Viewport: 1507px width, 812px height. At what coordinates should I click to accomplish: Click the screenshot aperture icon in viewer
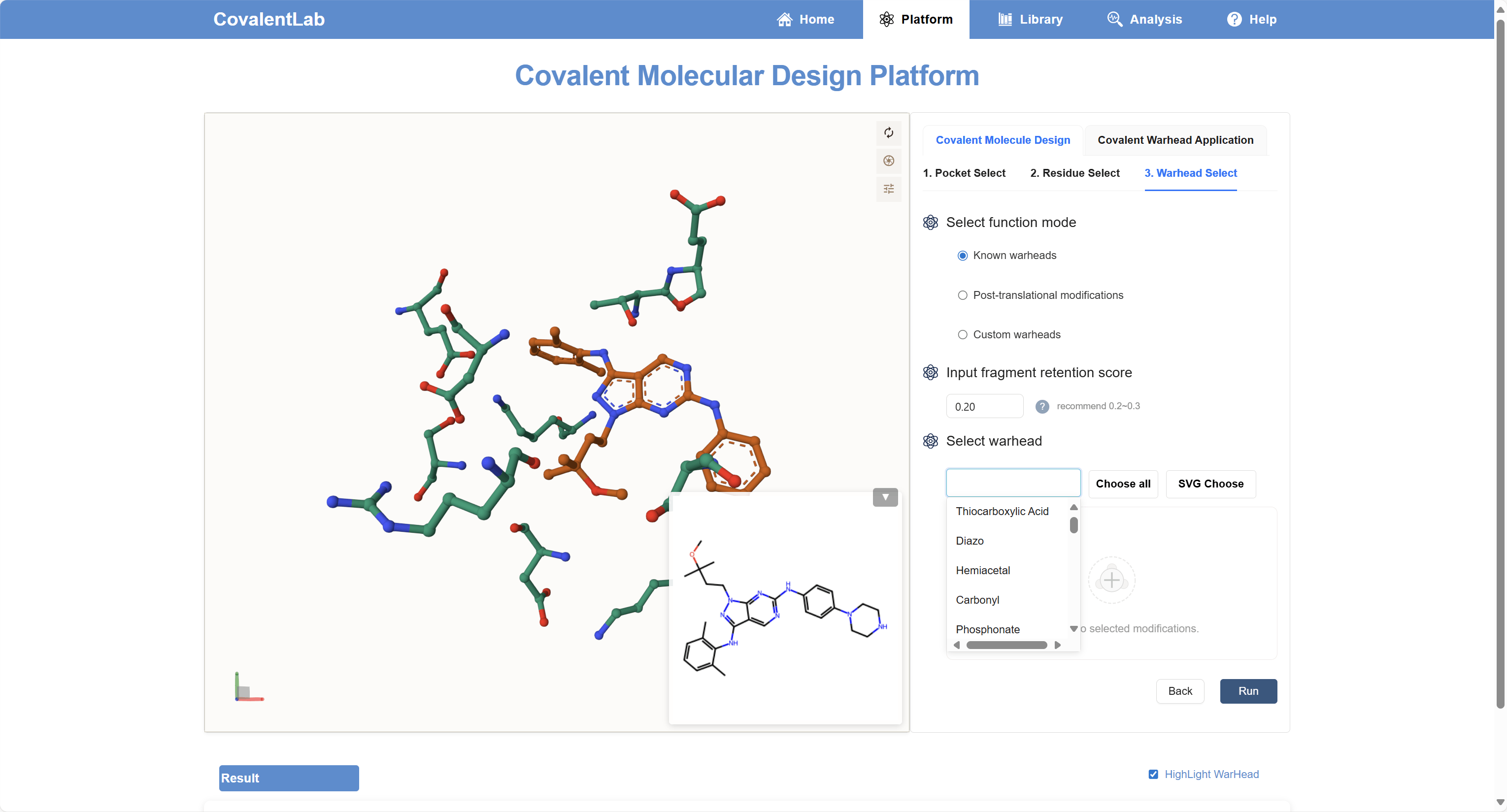pos(888,161)
